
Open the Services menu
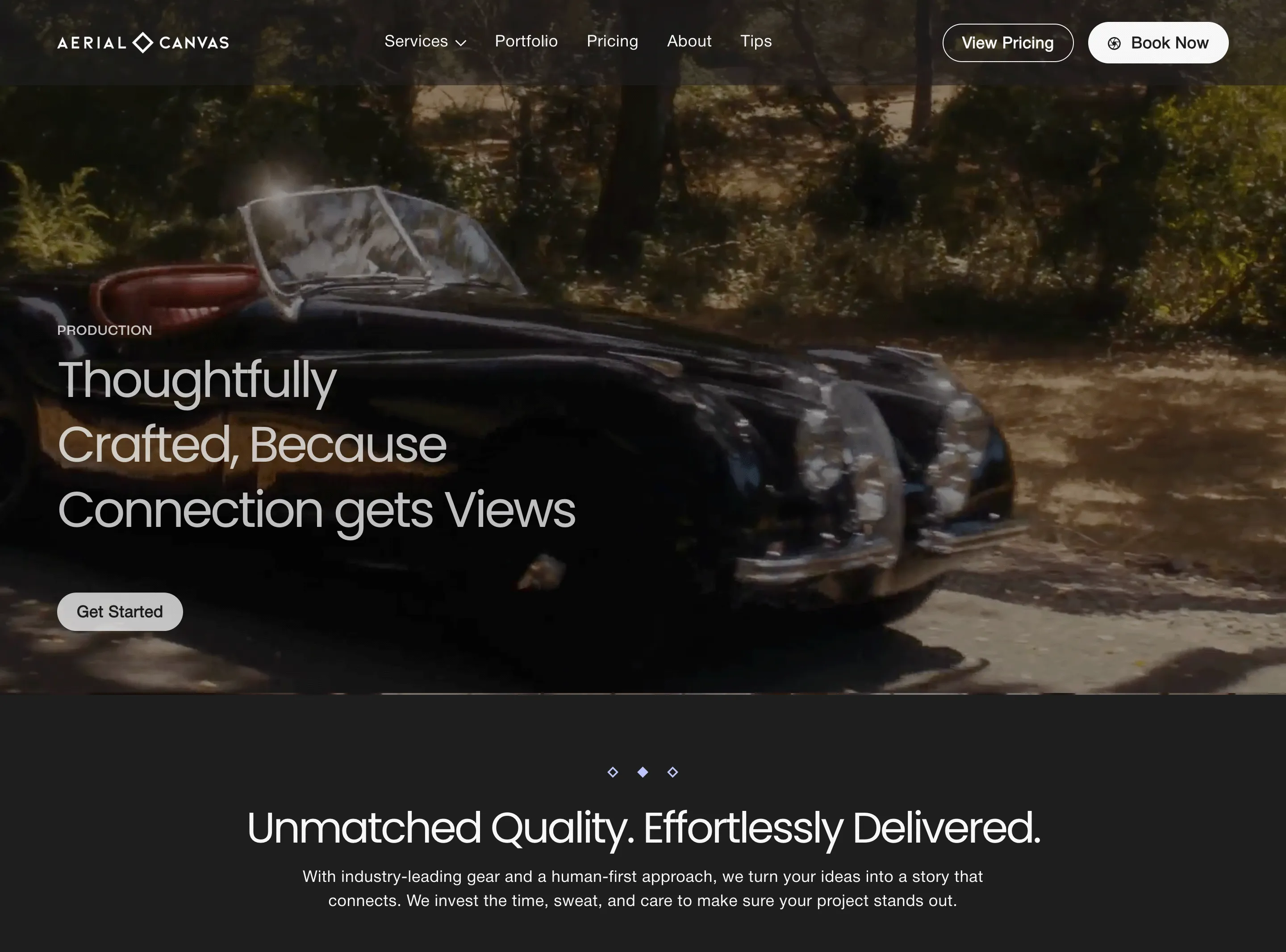click(425, 42)
